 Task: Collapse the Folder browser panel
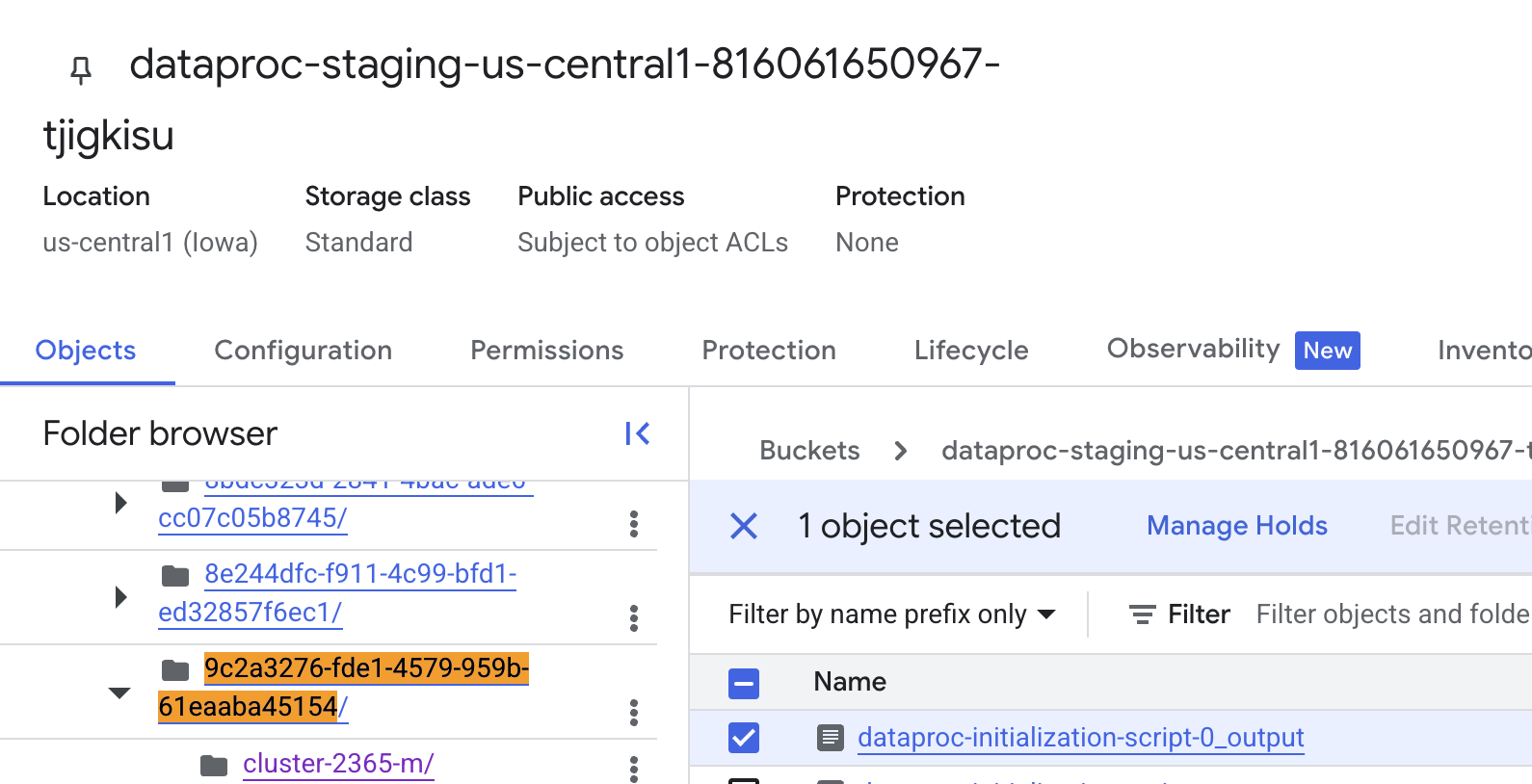tap(637, 433)
